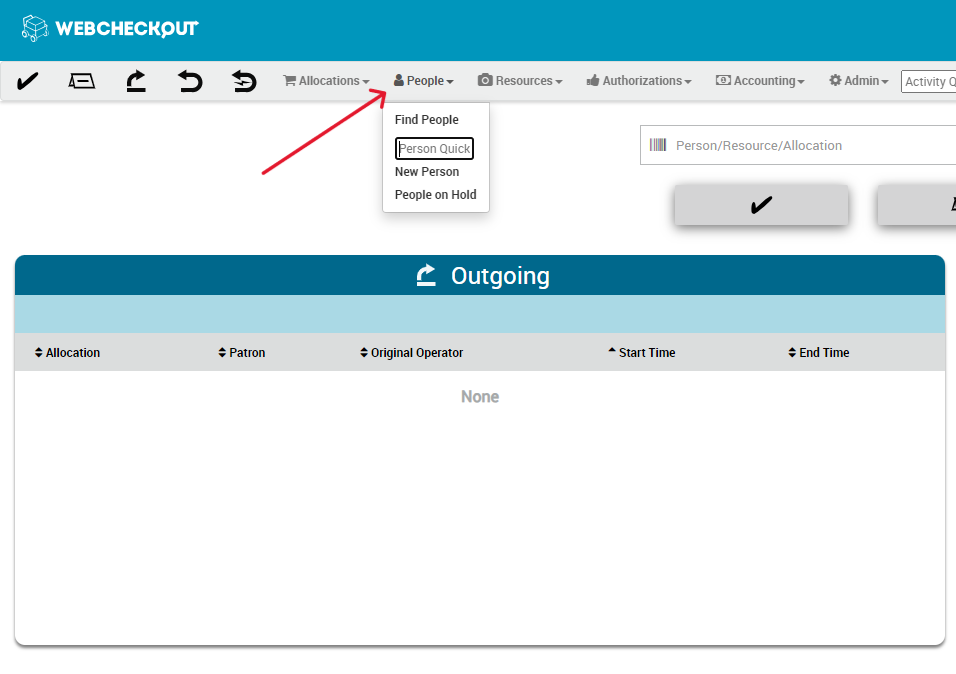The width and height of the screenshot is (956, 674).
Task: Click the Activity quick input field
Action: pos(929,81)
